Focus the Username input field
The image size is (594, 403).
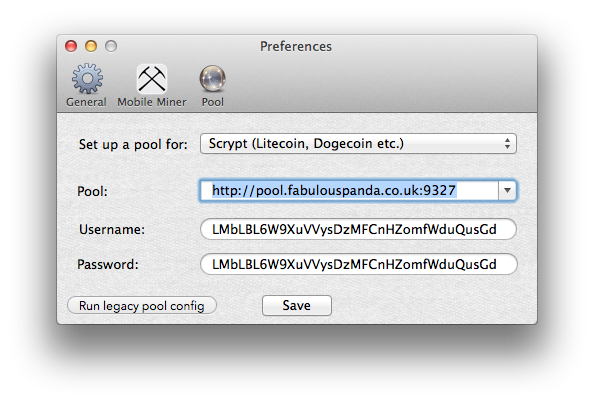pyautogui.click(x=358, y=229)
